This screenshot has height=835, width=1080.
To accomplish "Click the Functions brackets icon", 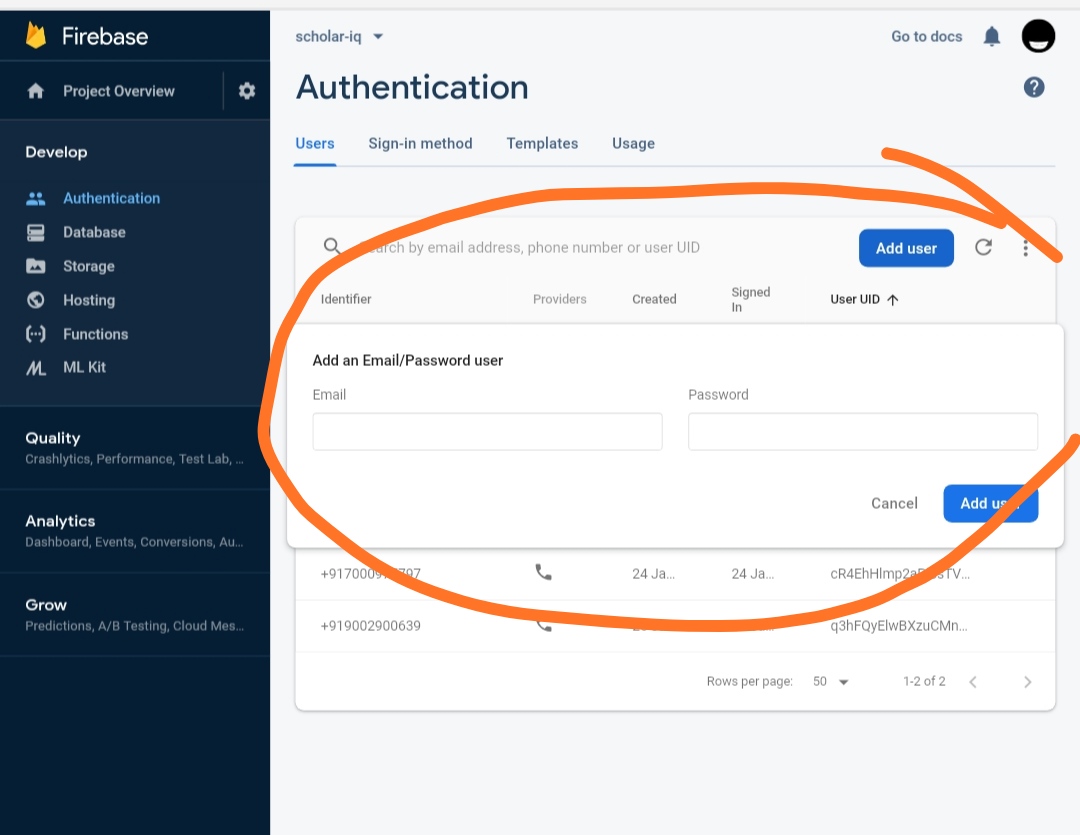I will point(36,333).
